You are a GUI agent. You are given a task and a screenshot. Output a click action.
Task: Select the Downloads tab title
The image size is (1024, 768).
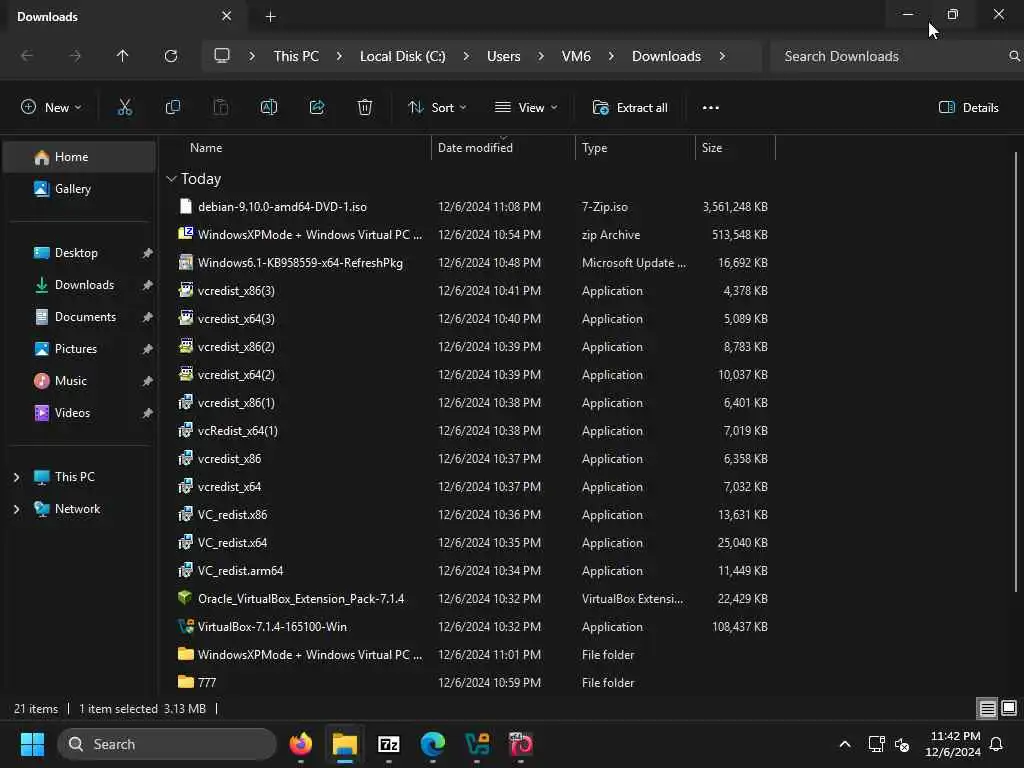[47, 17]
